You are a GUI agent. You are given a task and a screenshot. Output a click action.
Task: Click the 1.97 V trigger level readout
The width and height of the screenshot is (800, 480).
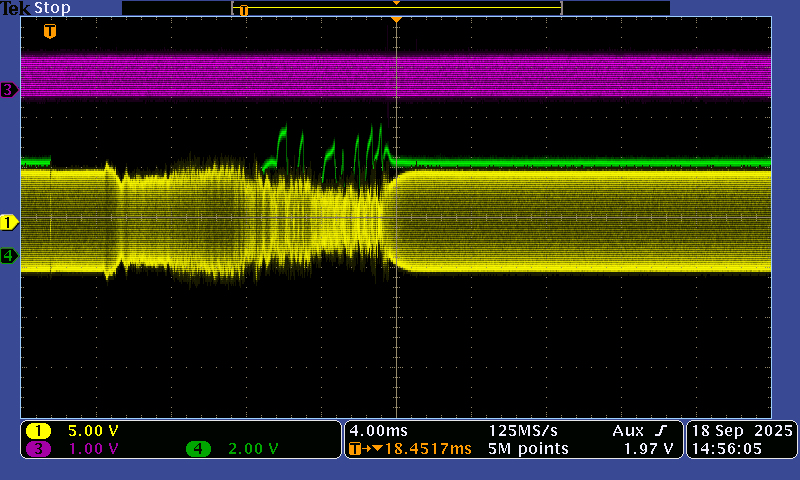[648, 449]
